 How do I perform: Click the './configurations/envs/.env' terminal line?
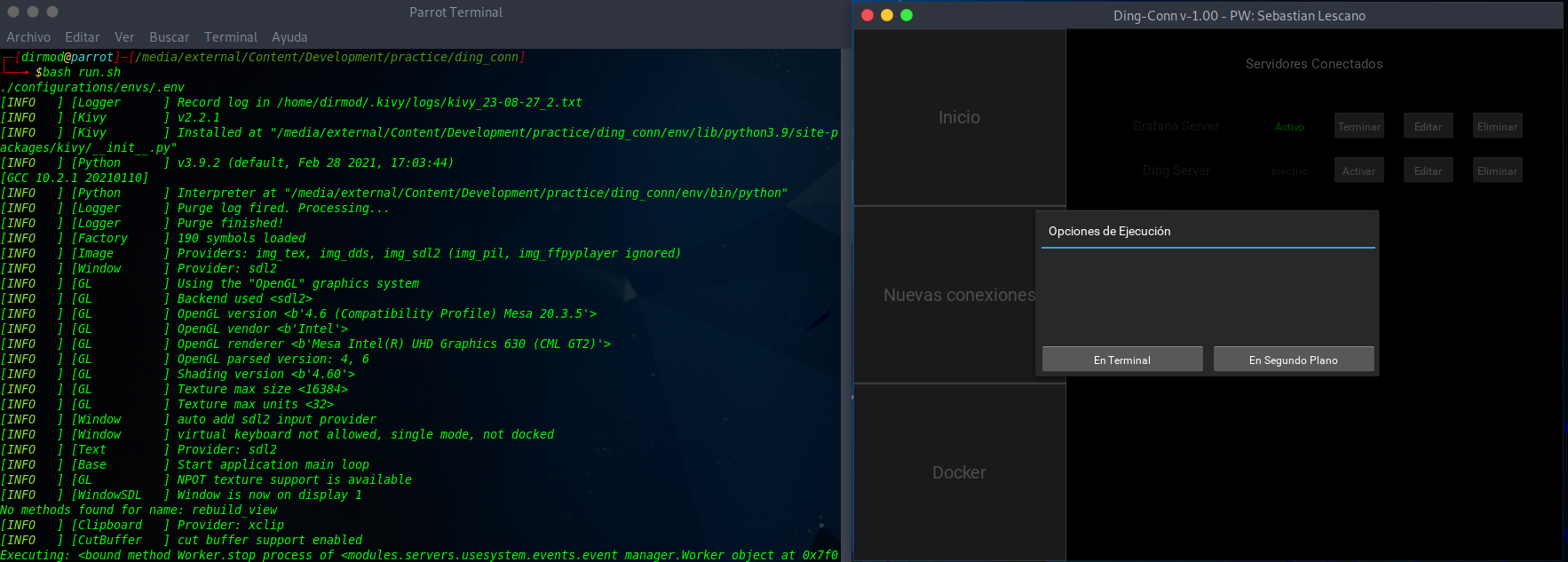tap(92, 87)
